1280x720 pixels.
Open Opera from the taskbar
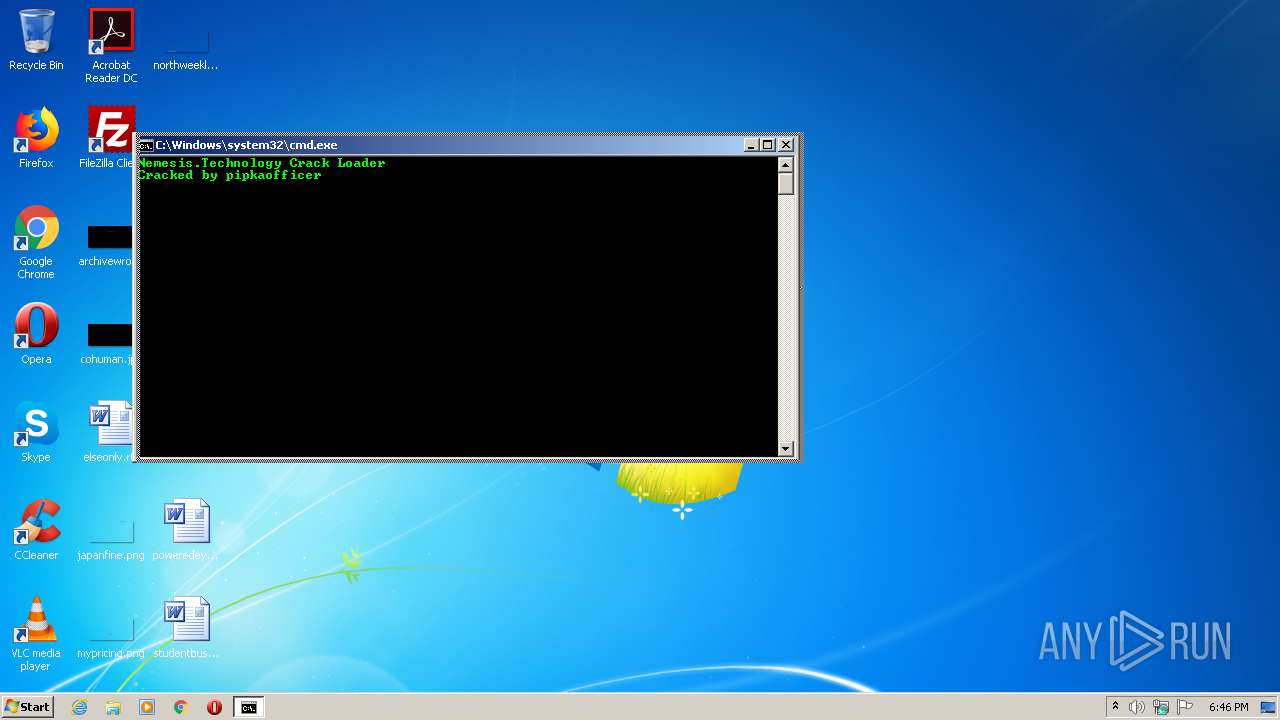click(x=214, y=707)
